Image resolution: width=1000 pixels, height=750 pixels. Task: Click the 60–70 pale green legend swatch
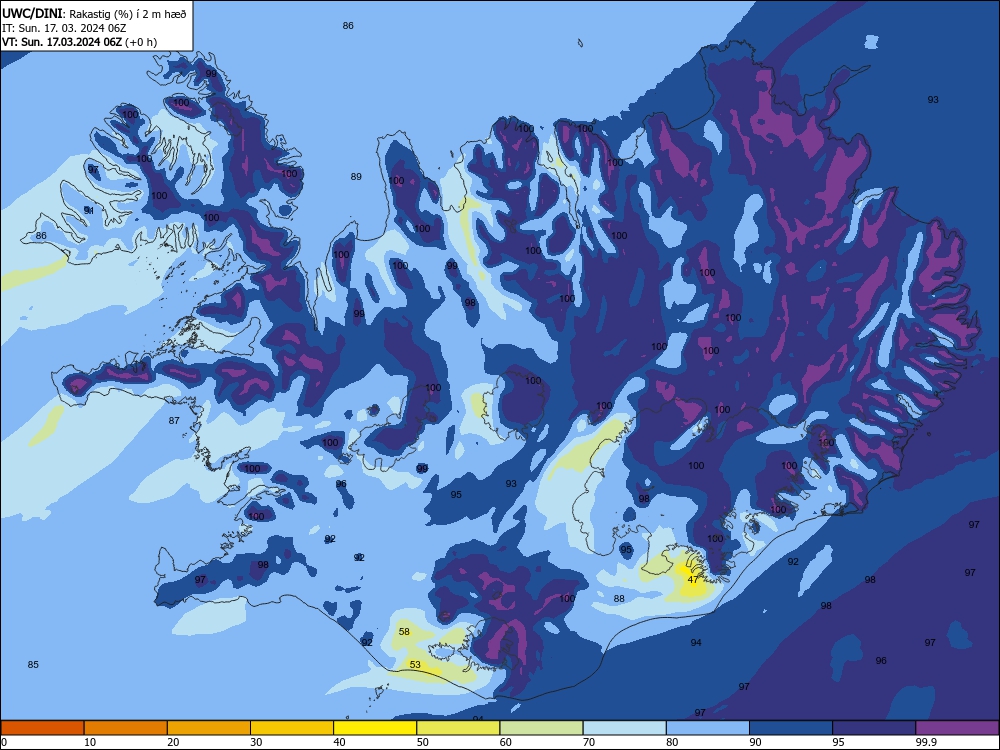coord(541,728)
